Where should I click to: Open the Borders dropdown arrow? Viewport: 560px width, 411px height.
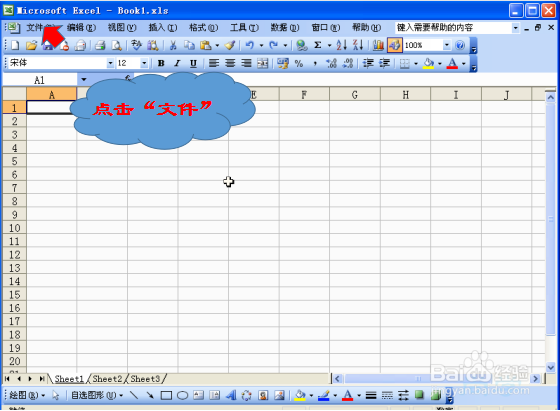416,64
